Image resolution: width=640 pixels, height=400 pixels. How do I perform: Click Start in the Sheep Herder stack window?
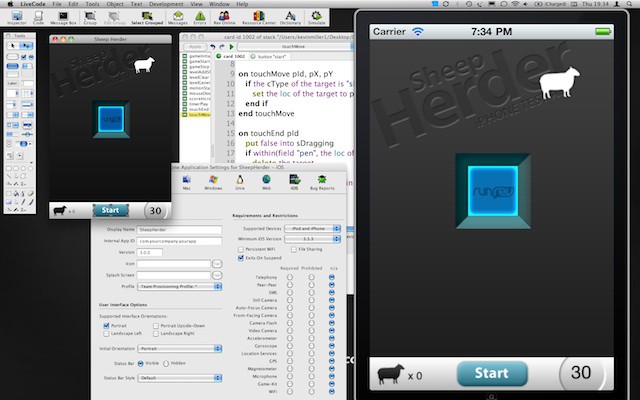point(113,210)
